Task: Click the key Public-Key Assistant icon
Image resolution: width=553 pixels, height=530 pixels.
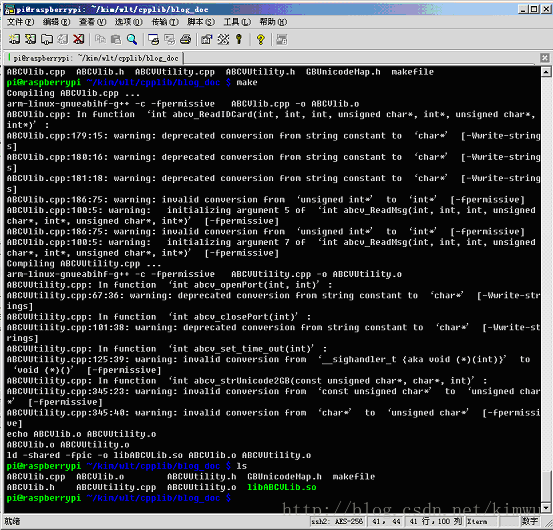Action: 239,39
